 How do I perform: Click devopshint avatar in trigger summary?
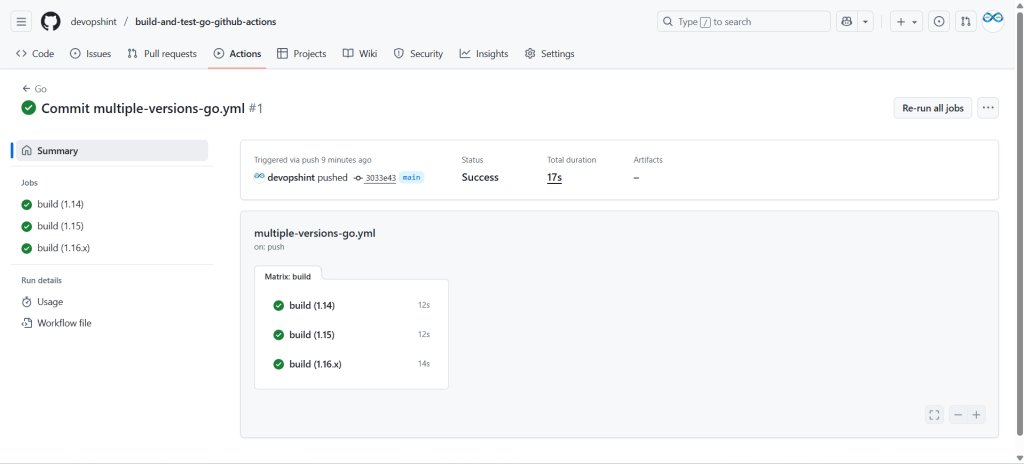click(x=259, y=177)
